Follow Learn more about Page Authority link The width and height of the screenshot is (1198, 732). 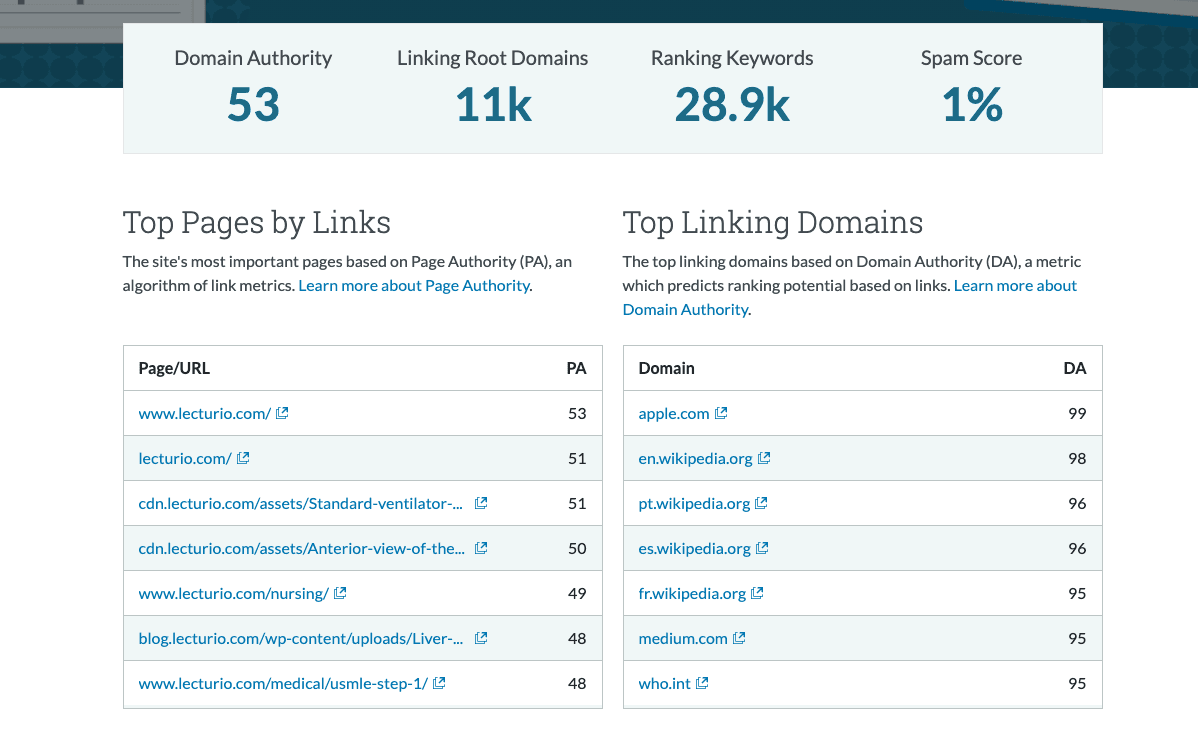(414, 286)
